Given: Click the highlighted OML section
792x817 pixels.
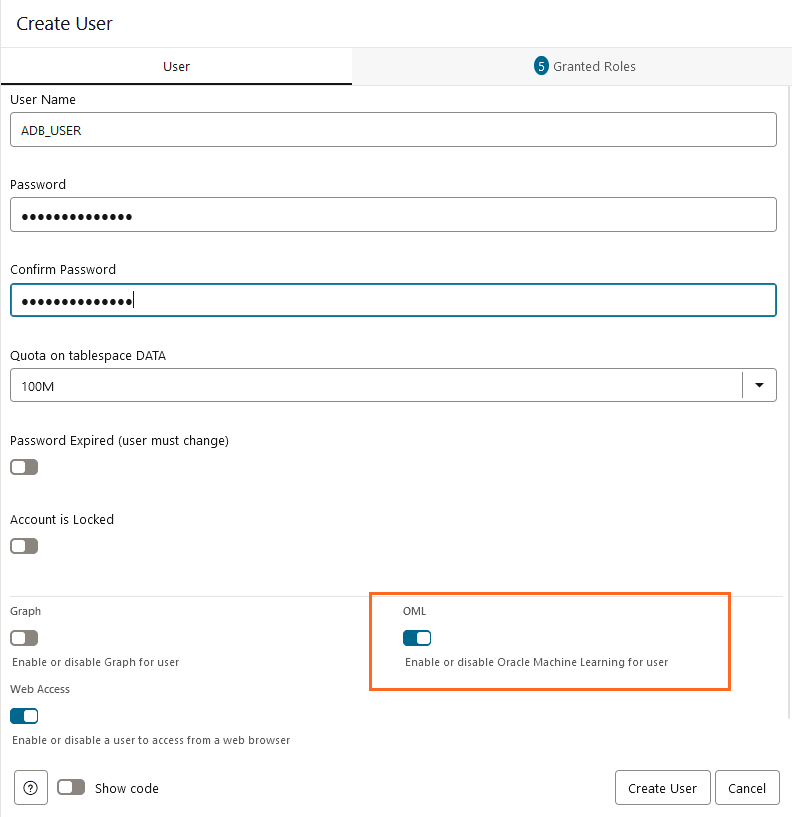Looking at the screenshot, I should point(550,641).
